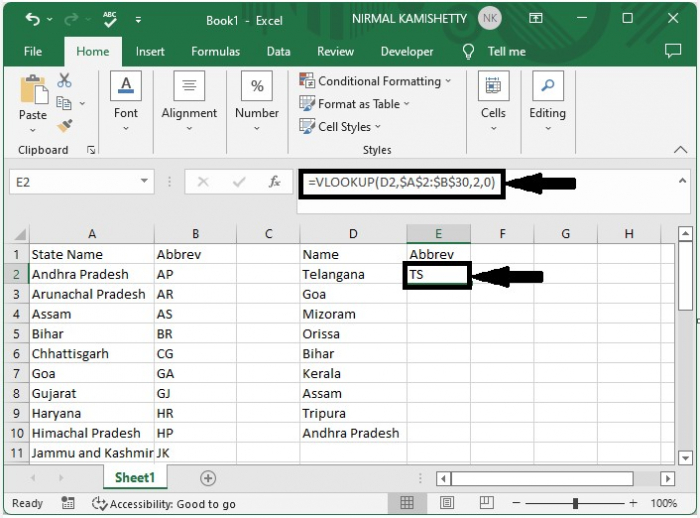Click the Insert Function fx icon

point(274,181)
